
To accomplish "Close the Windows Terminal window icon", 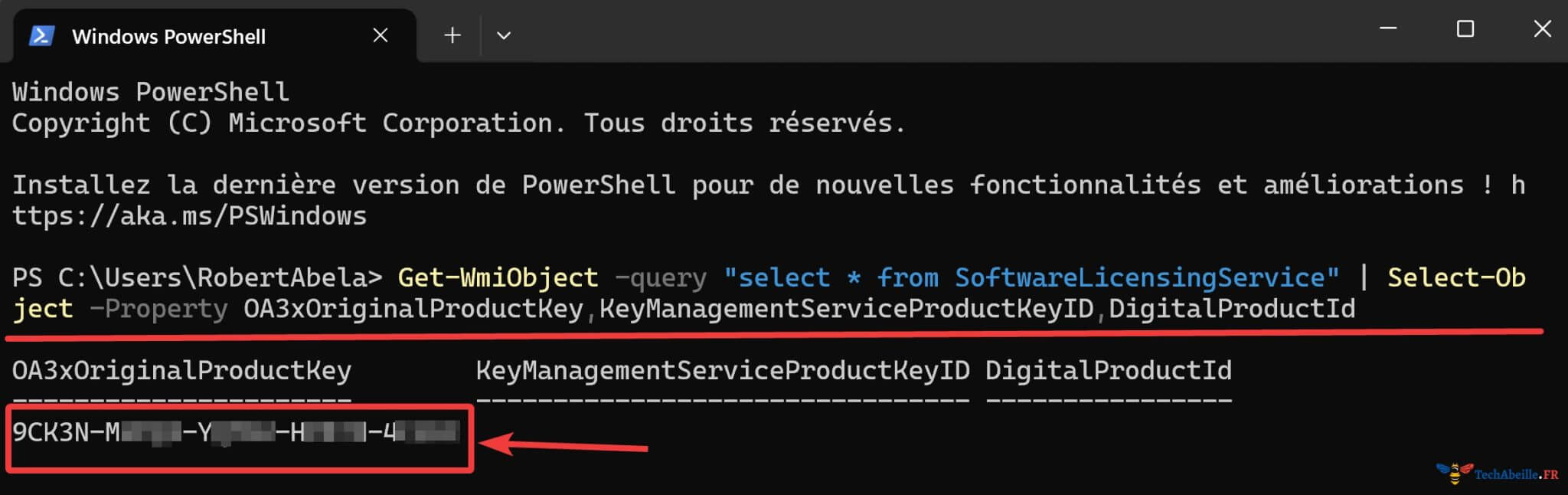I will pos(1541,28).
